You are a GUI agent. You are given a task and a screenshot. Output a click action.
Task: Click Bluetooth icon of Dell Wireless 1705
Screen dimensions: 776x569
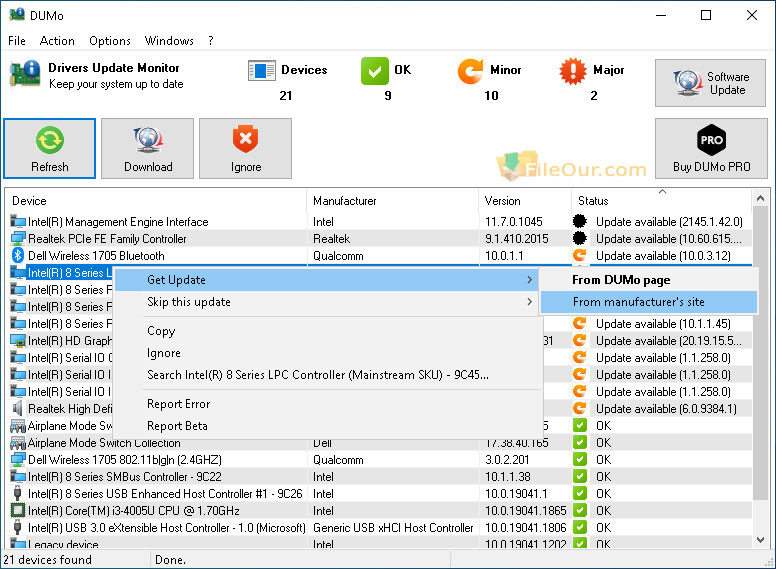coord(18,256)
